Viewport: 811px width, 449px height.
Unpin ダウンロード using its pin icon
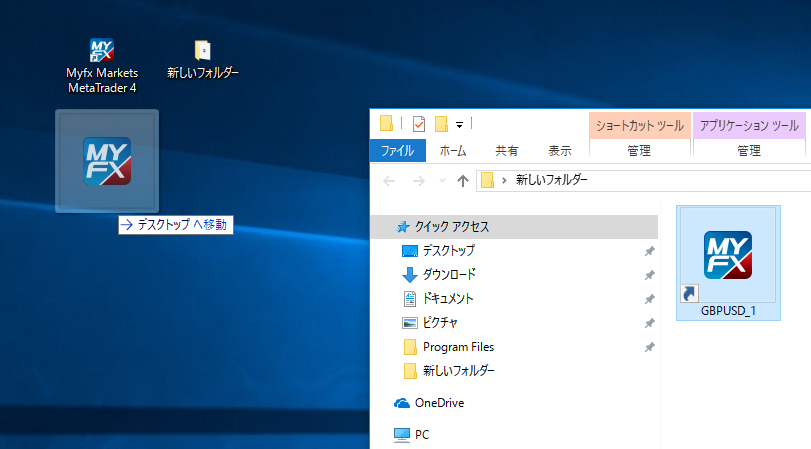click(650, 275)
